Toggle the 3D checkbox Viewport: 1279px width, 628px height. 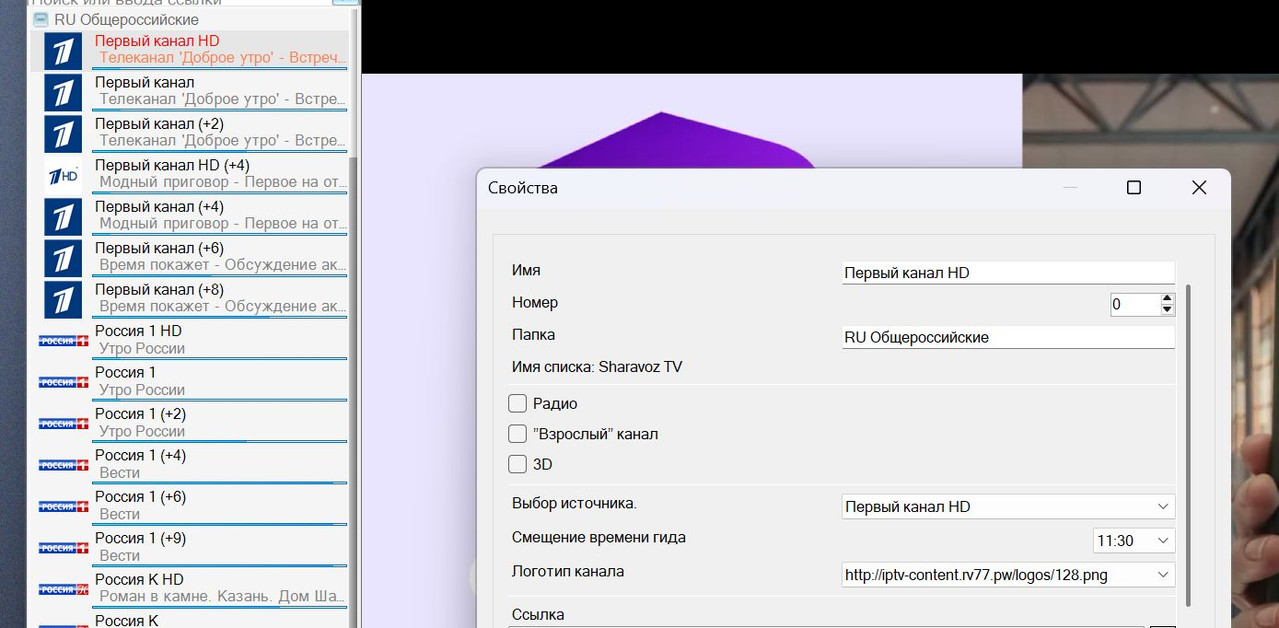point(517,464)
